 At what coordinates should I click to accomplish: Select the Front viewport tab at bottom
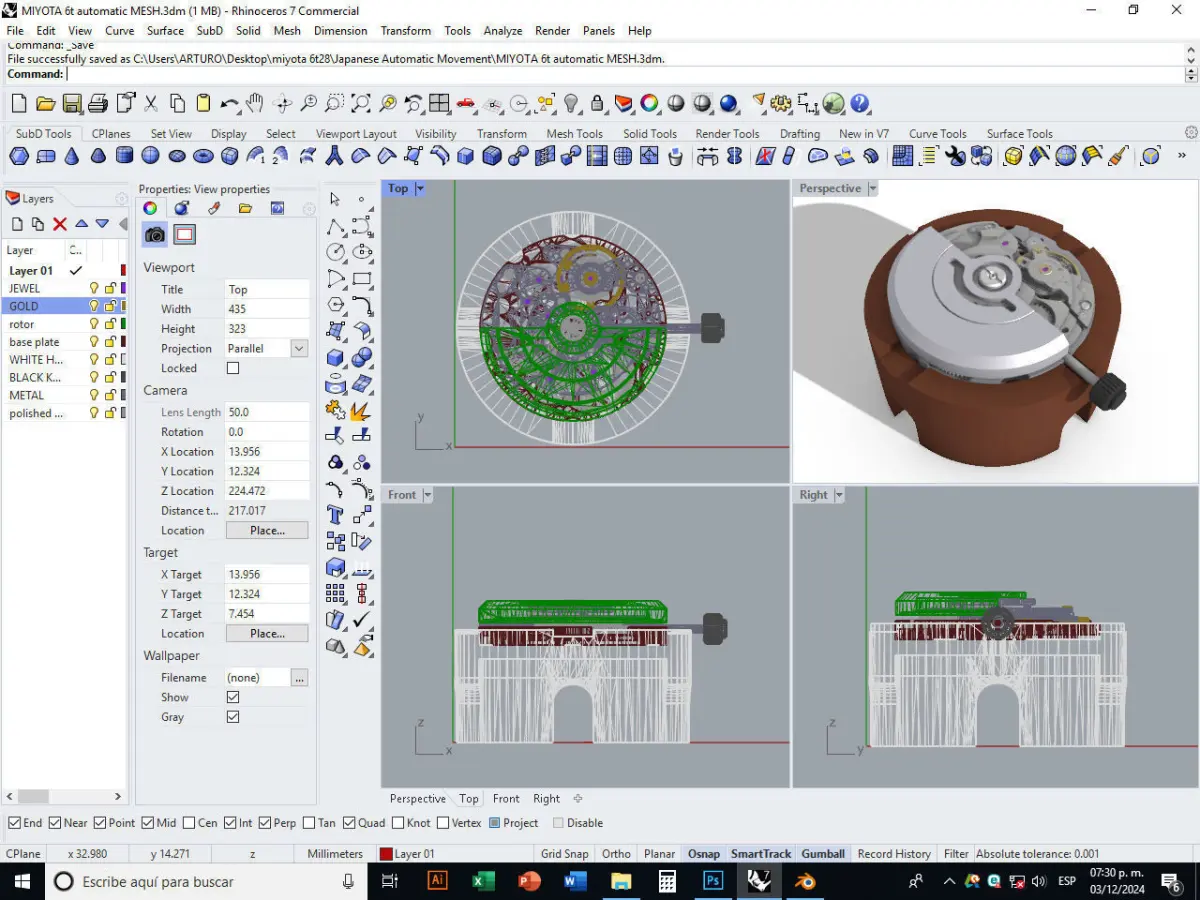coord(506,798)
